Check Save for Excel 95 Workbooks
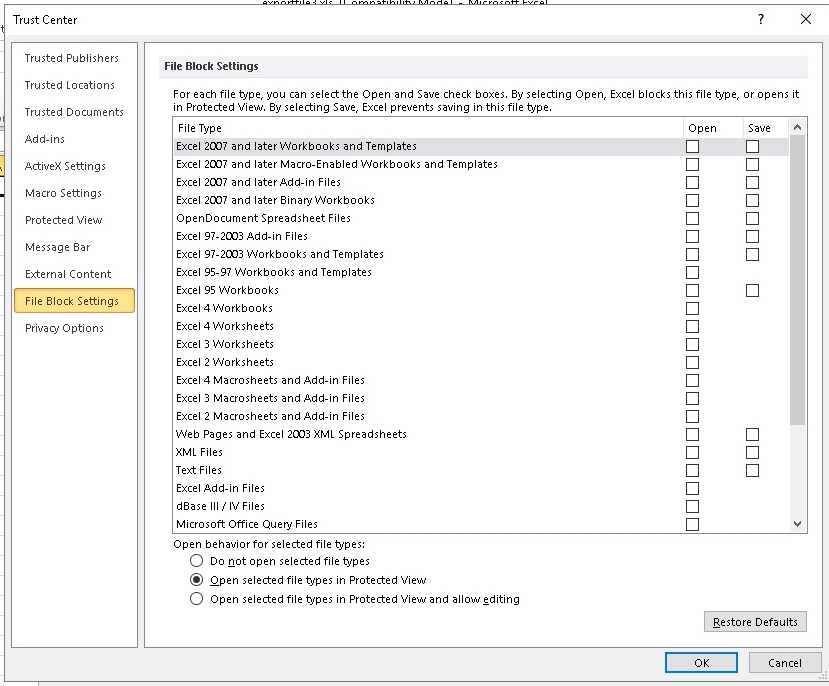 pyautogui.click(x=752, y=290)
